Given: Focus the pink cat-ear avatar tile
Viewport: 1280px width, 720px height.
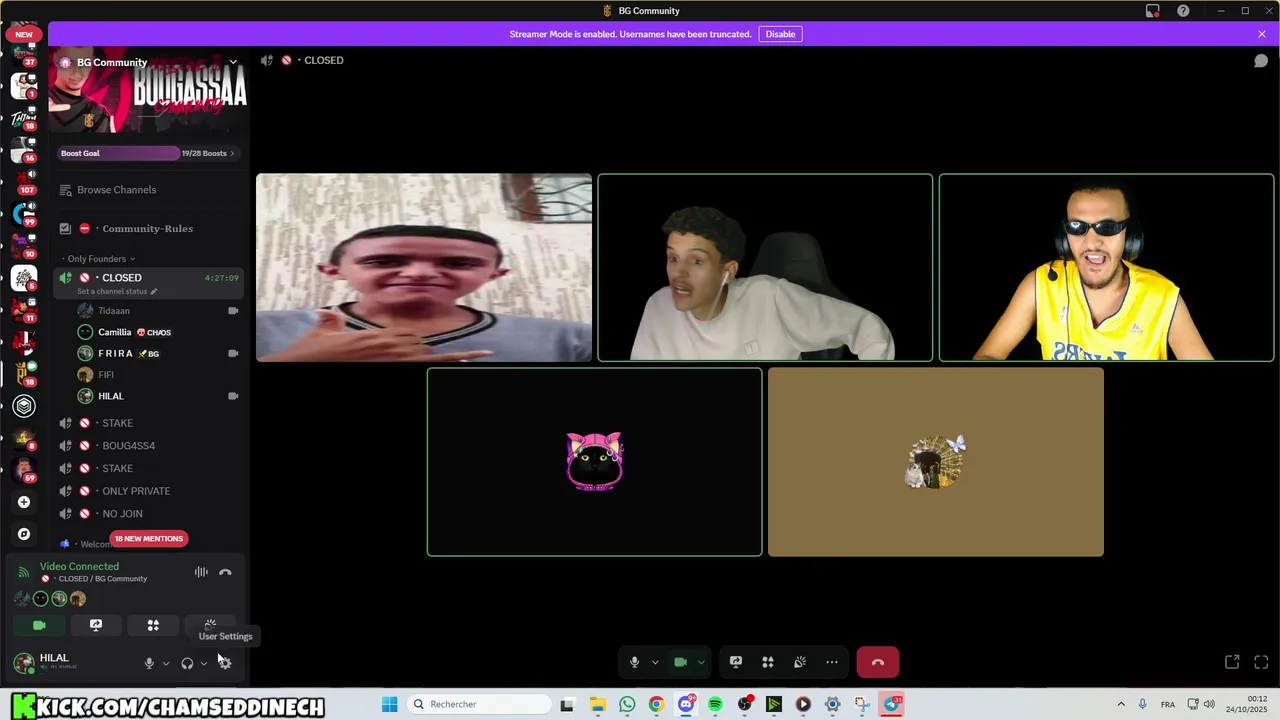Looking at the screenshot, I should [594, 462].
